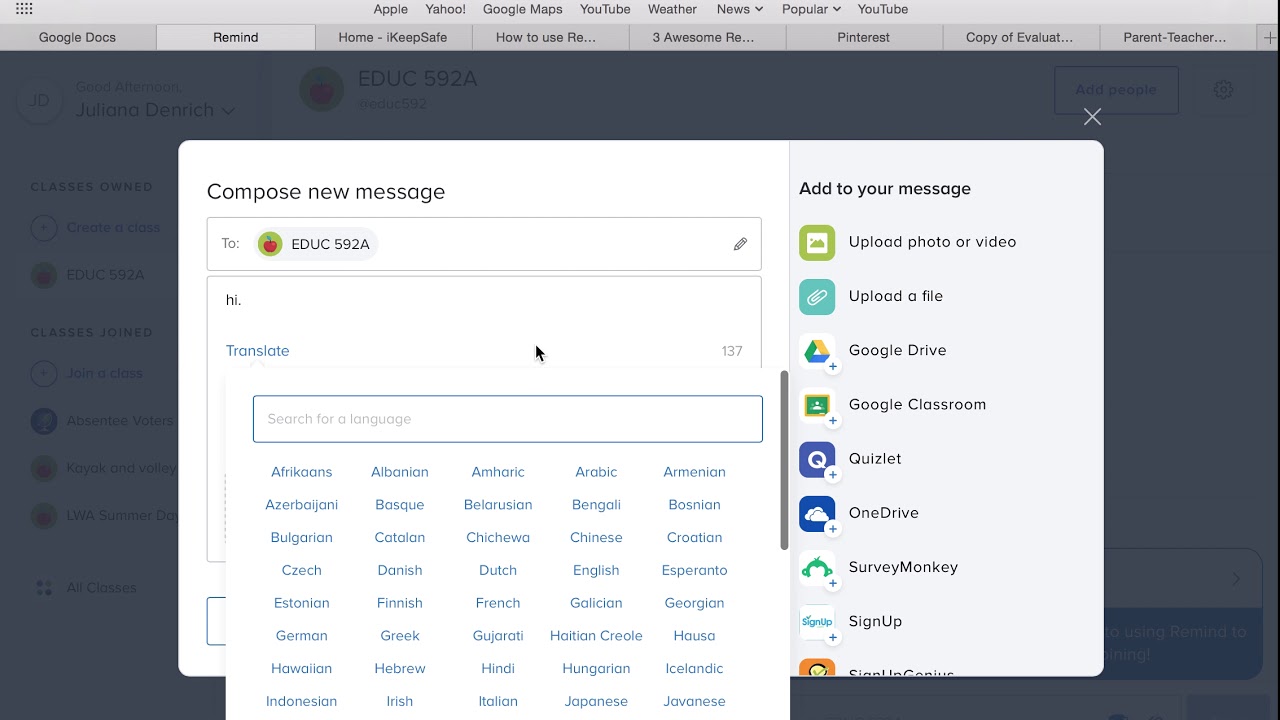Open the Pinterest browser tab
This screenshot has height=720, width=1280.
[x=863, y=37]
